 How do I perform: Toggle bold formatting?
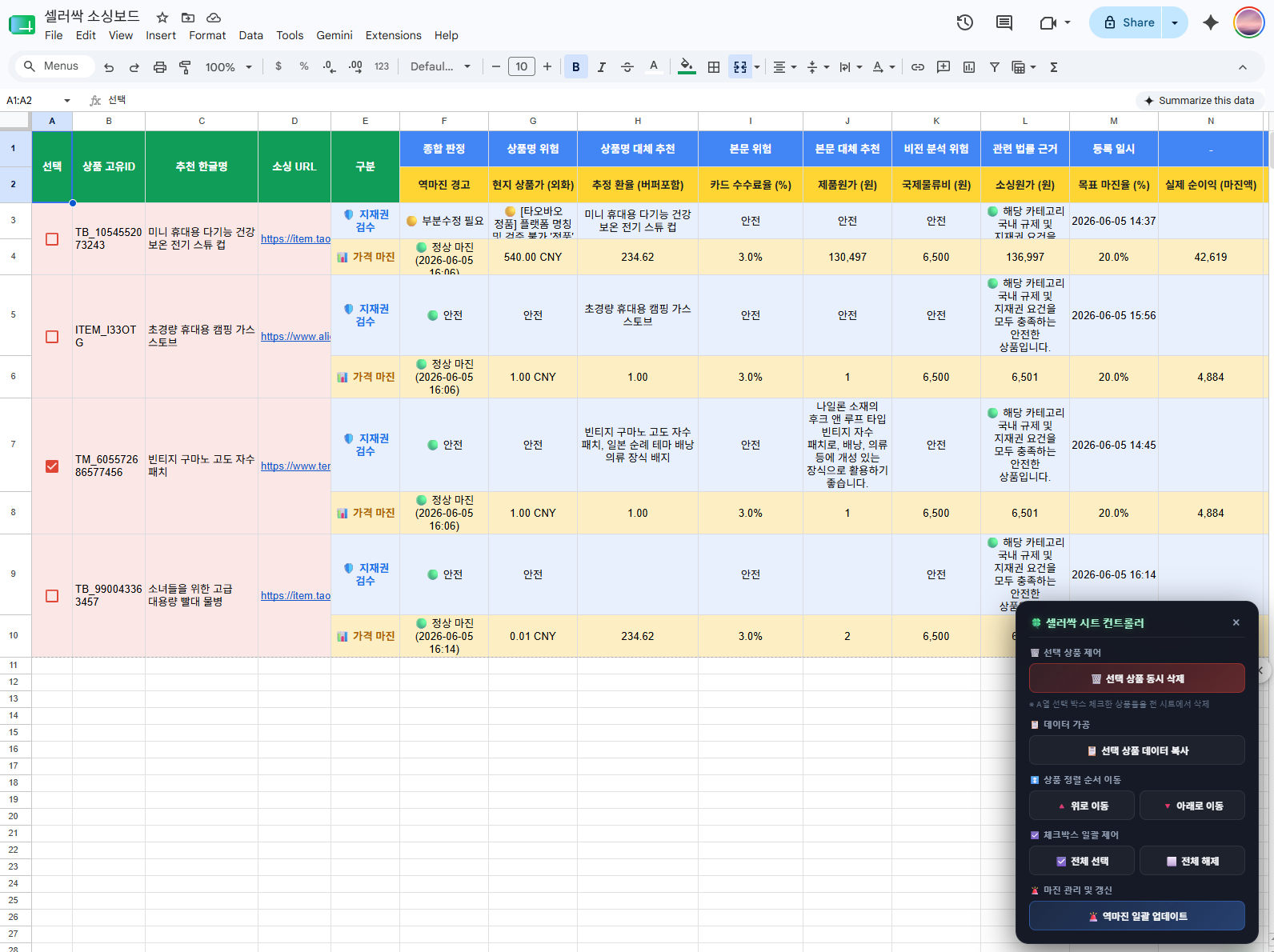[576, 67]
